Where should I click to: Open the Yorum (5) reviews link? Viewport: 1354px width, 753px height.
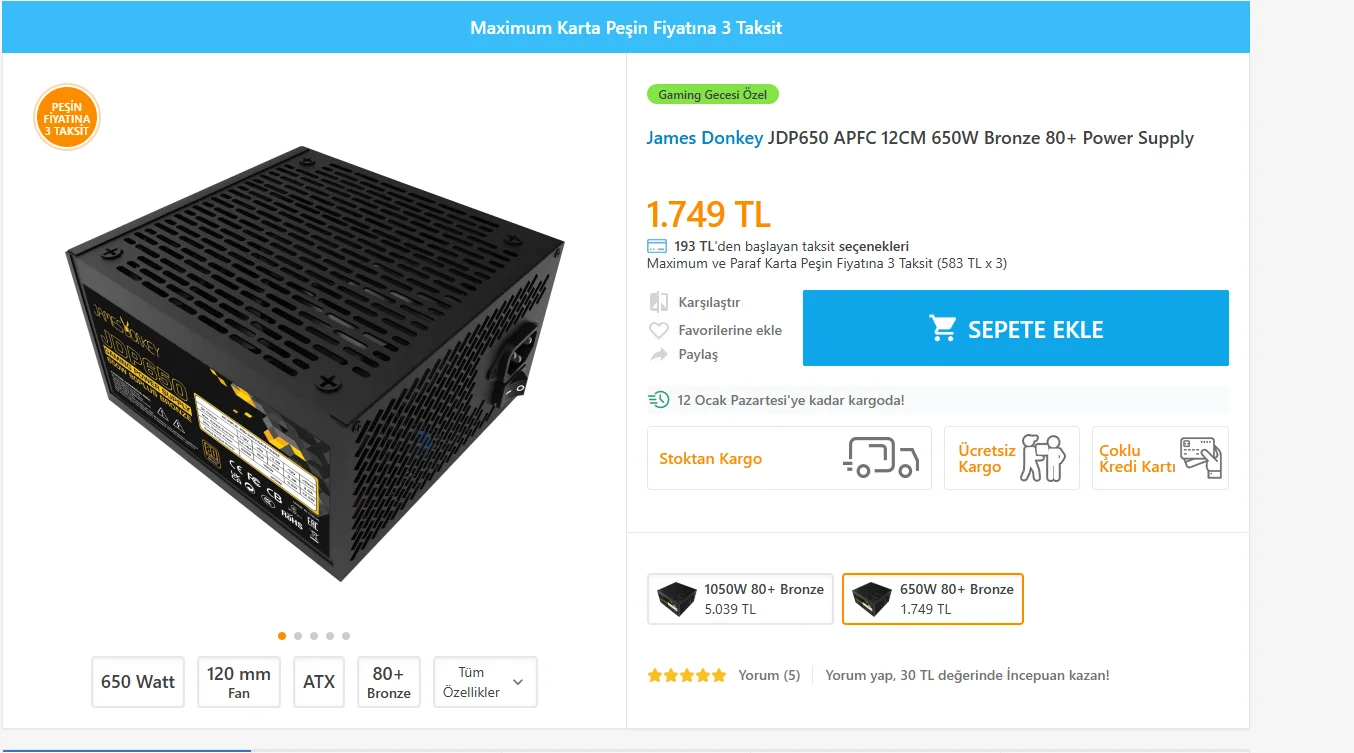pyautogui.click(x=769, y=675)
